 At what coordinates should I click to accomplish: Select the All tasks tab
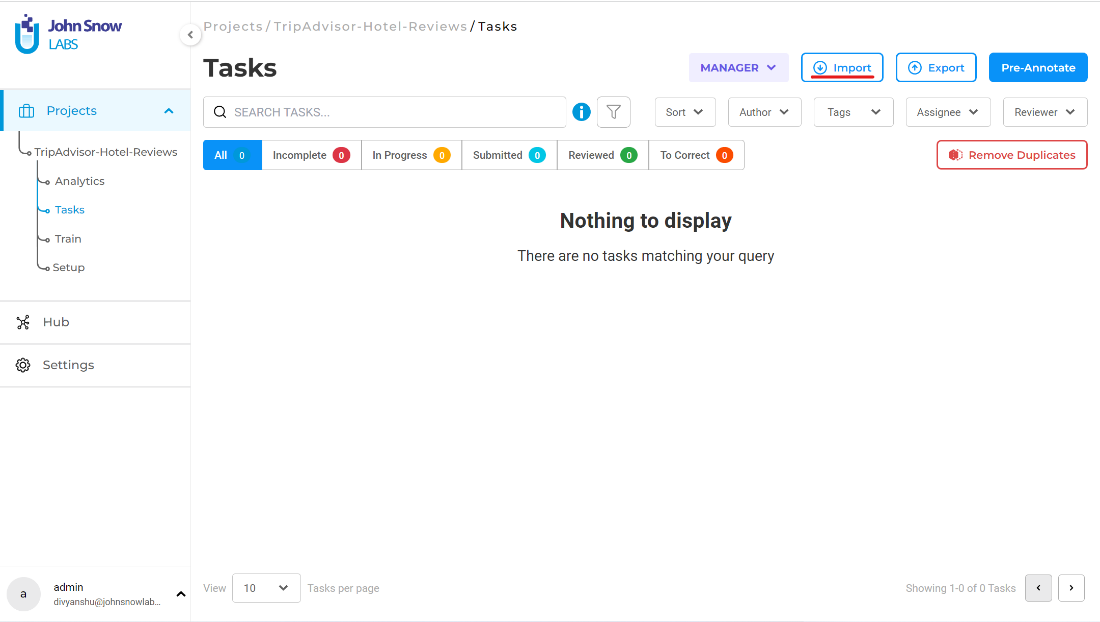coord(232,155)
